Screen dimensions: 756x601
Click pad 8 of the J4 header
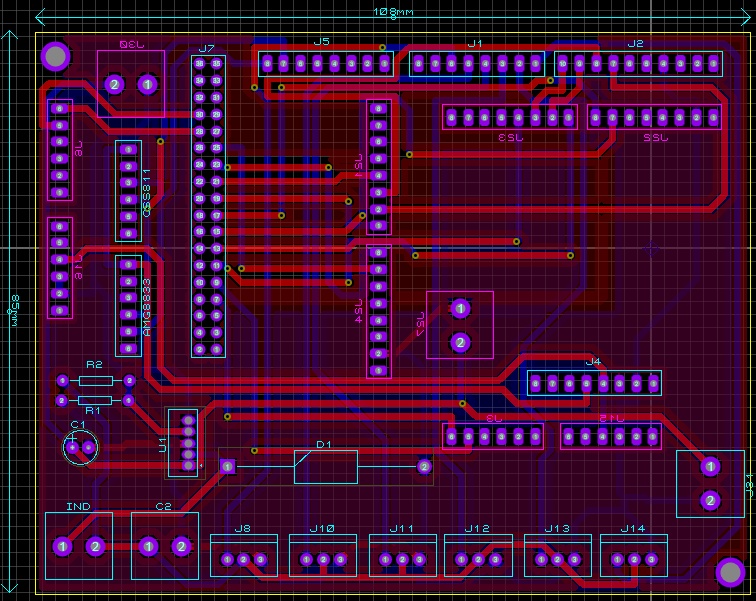(536, 384)
